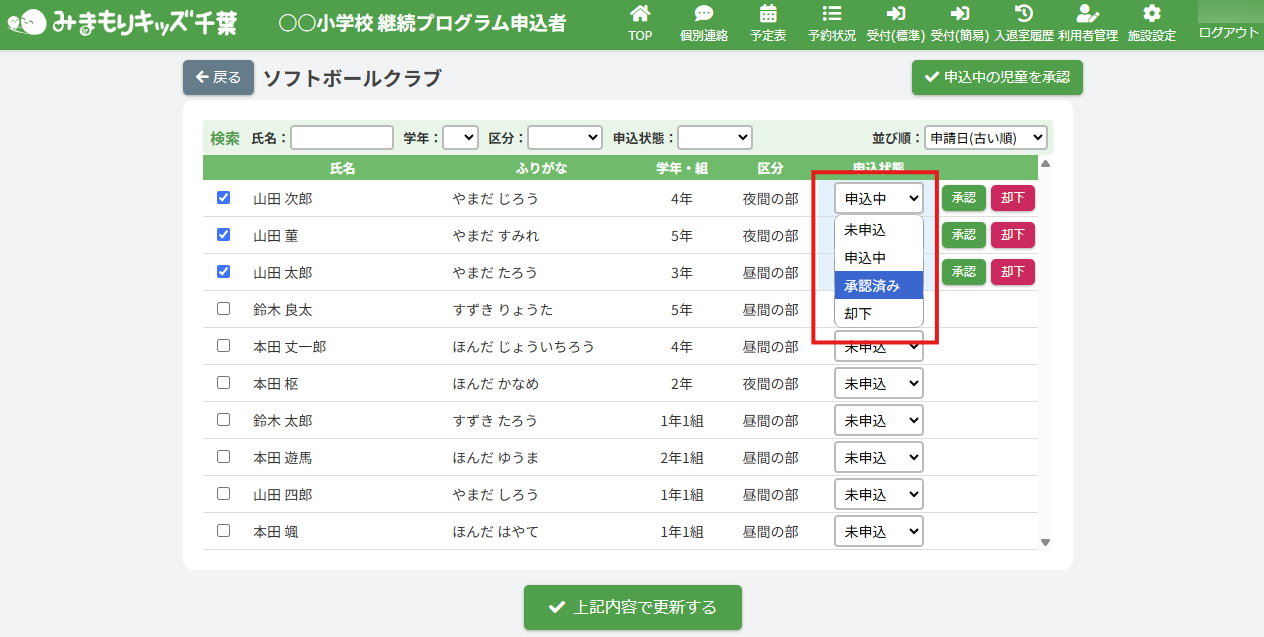Click the 氏名 search input field
The image size is (1264, 637).
[x=342, y=137]
